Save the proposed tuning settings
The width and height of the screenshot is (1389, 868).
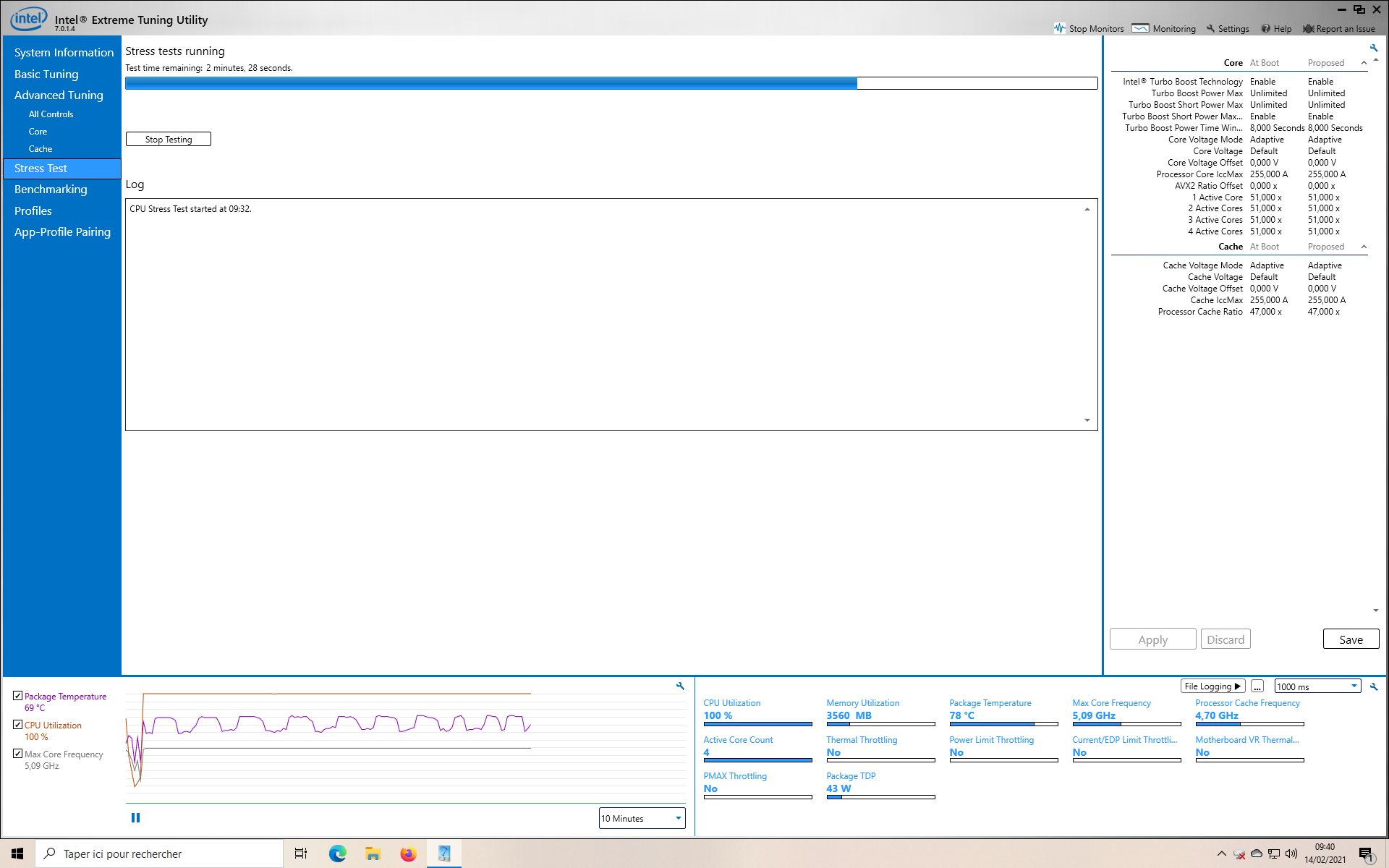pos(1350,639)
